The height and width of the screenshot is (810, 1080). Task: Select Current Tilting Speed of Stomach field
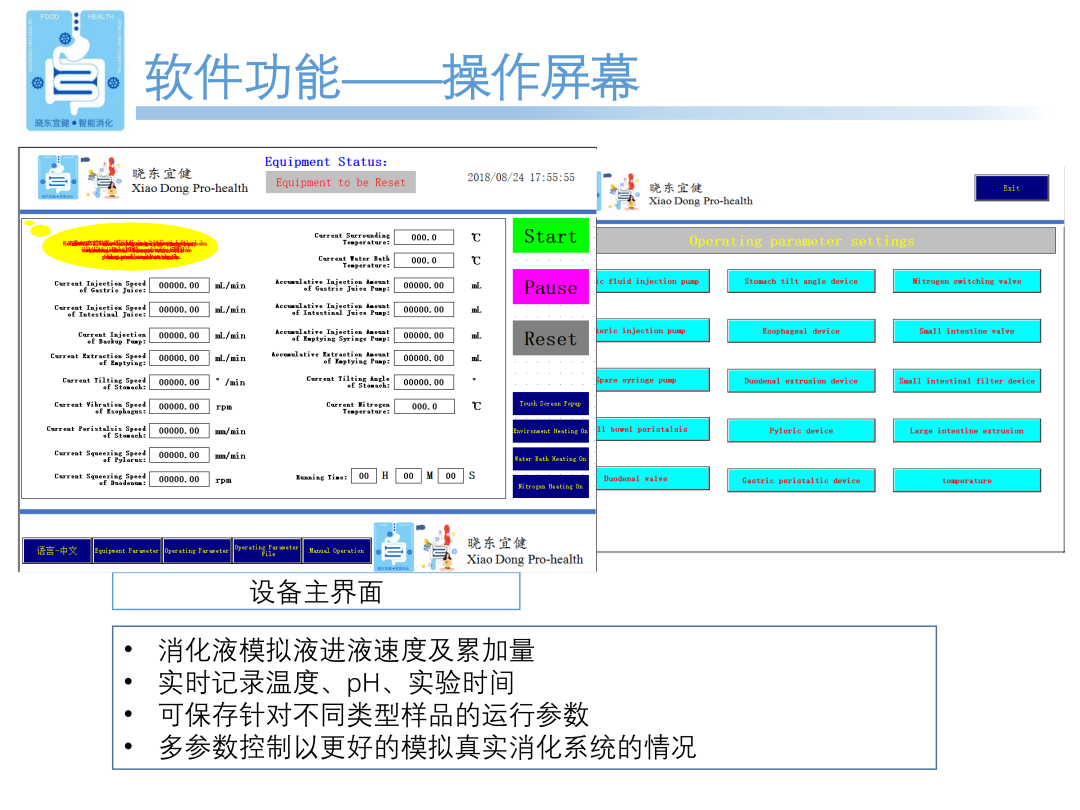(179, 382)
